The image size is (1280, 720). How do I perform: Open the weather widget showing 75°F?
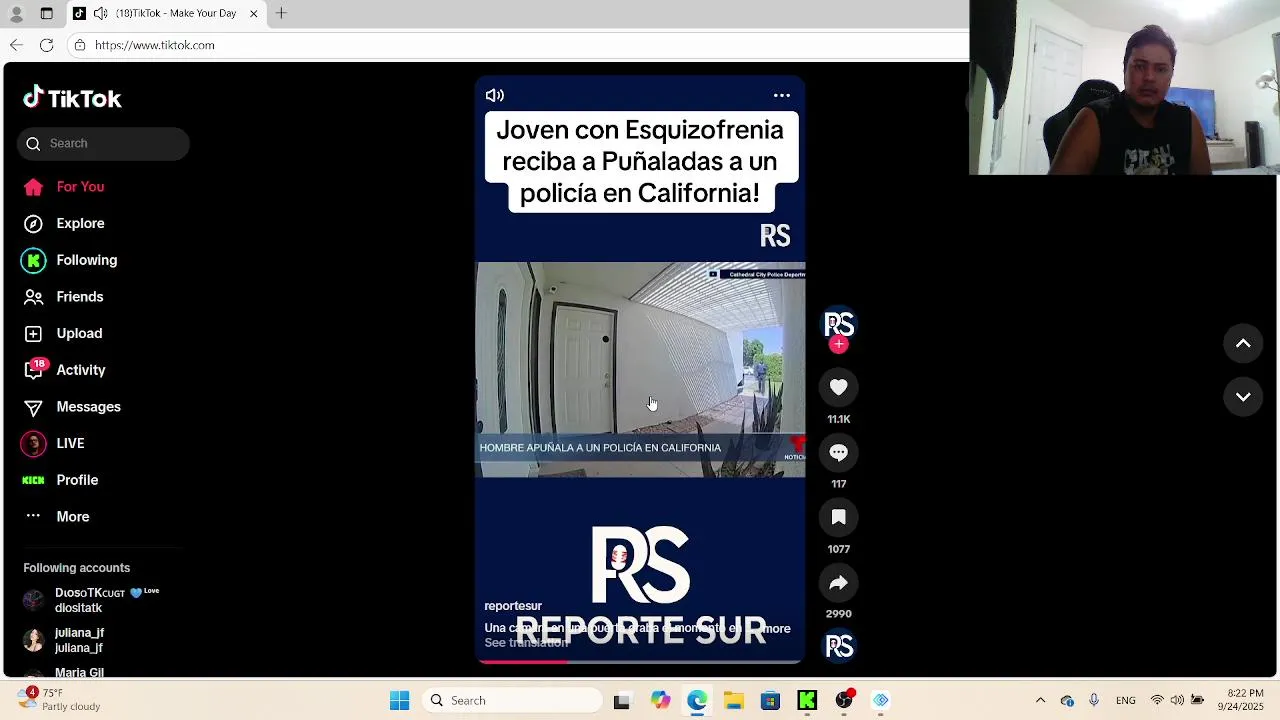click(57, 701)
